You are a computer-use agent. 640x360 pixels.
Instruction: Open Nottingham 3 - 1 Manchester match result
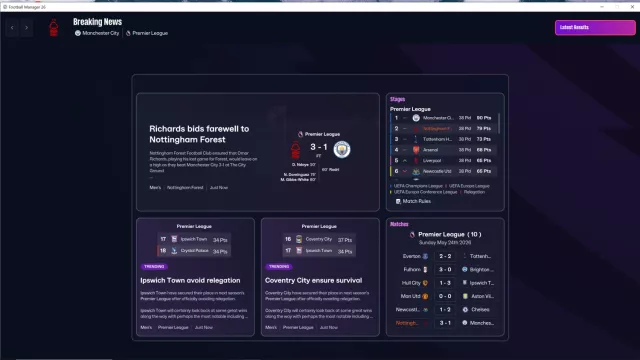pyautogui.click(x=445, y=323)
